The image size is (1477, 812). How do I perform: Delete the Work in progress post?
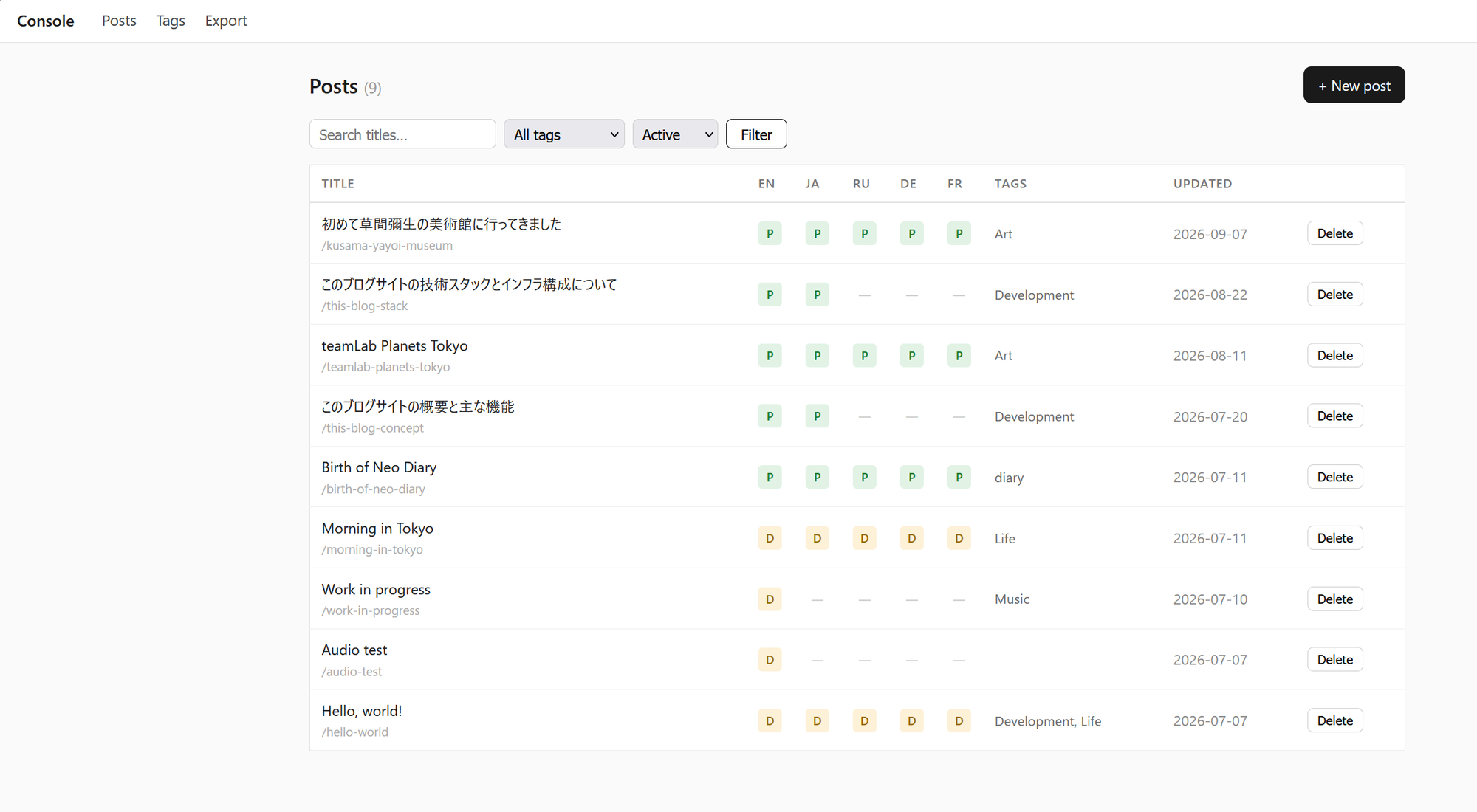tap(1334, 599)
